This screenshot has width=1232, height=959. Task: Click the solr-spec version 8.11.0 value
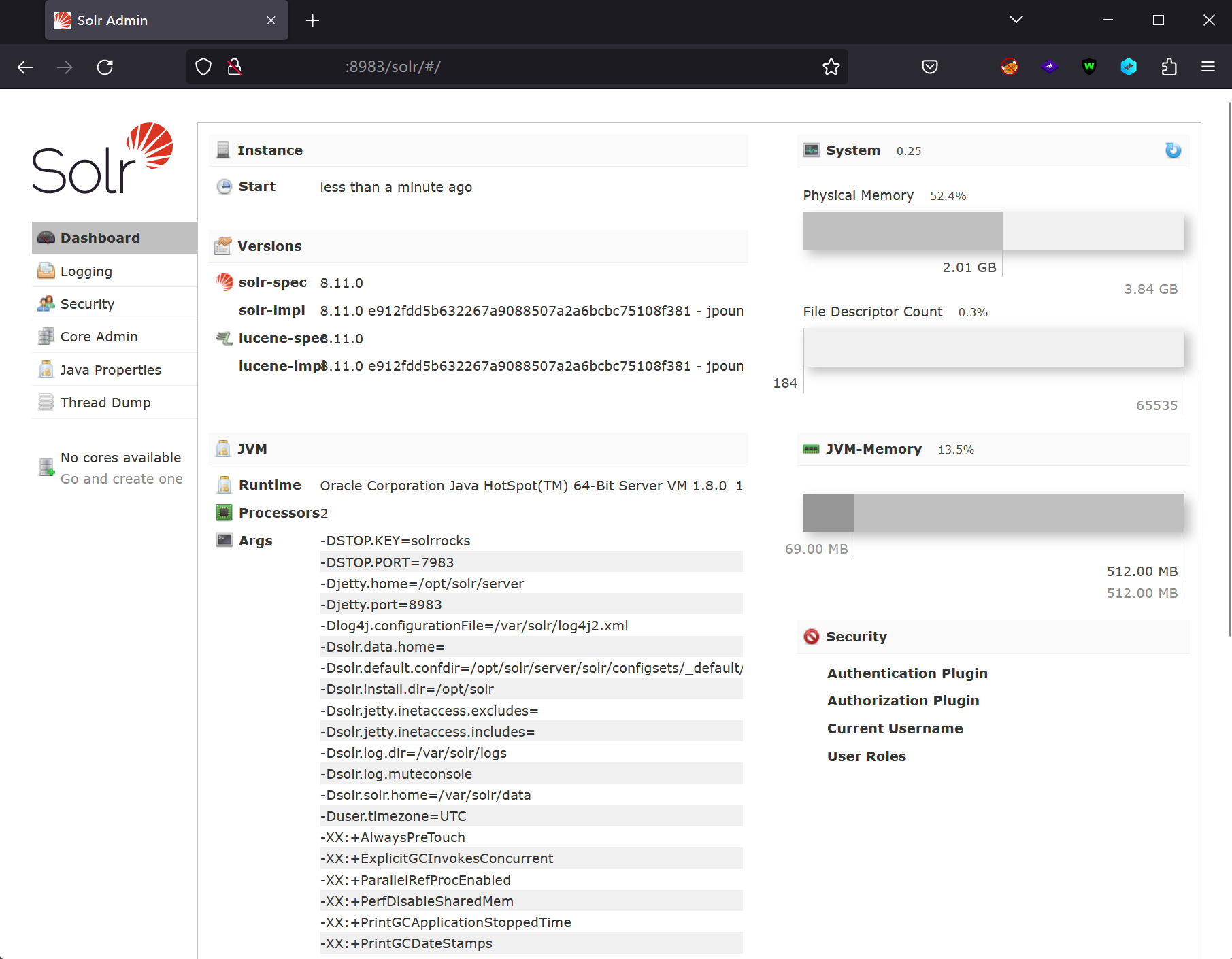pos(342,283)
